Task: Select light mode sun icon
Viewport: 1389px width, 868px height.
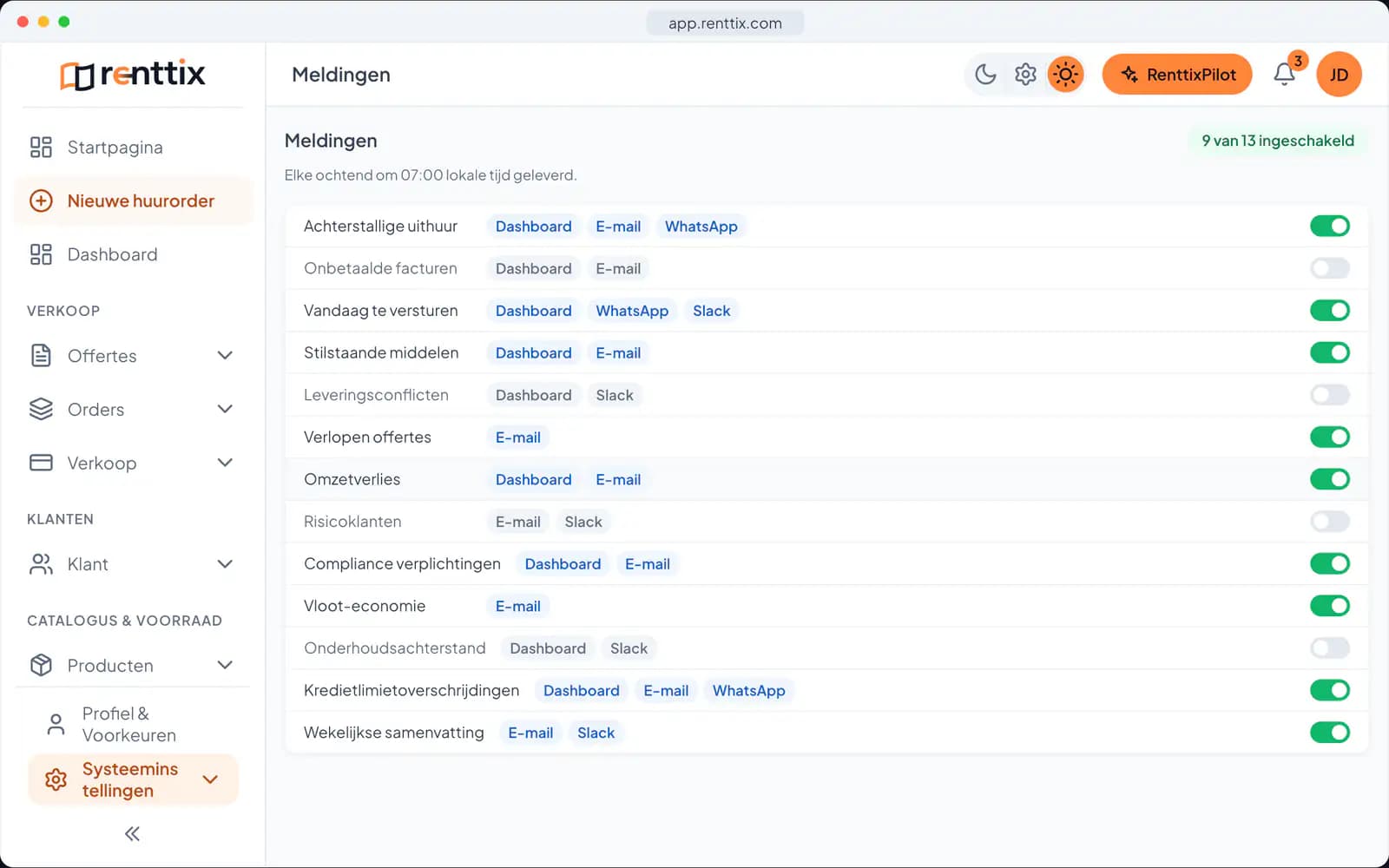Action: click(x=1065, y=75)
